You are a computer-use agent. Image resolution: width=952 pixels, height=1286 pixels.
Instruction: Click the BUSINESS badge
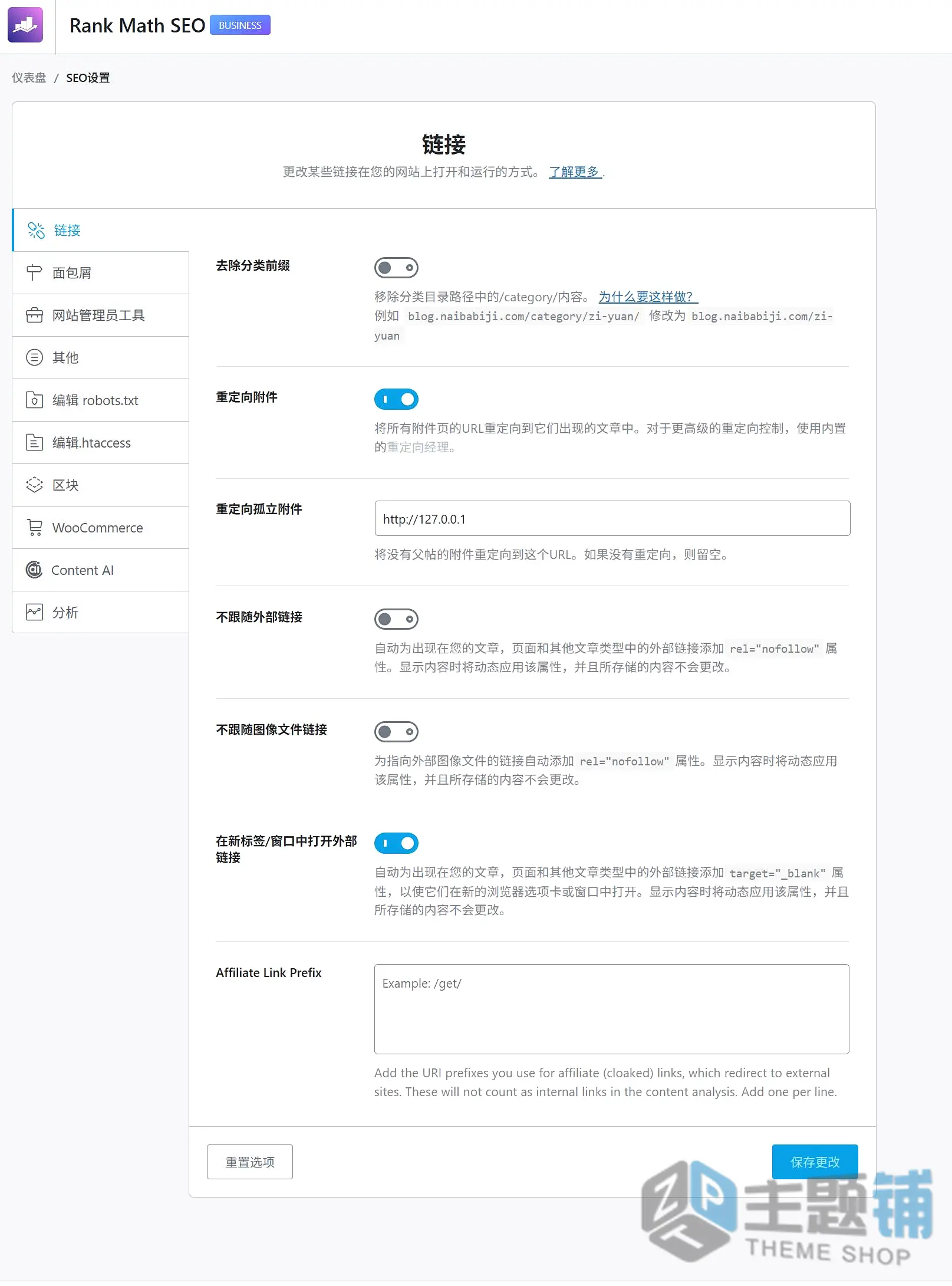pyautogui.click(x=240, y=25)
